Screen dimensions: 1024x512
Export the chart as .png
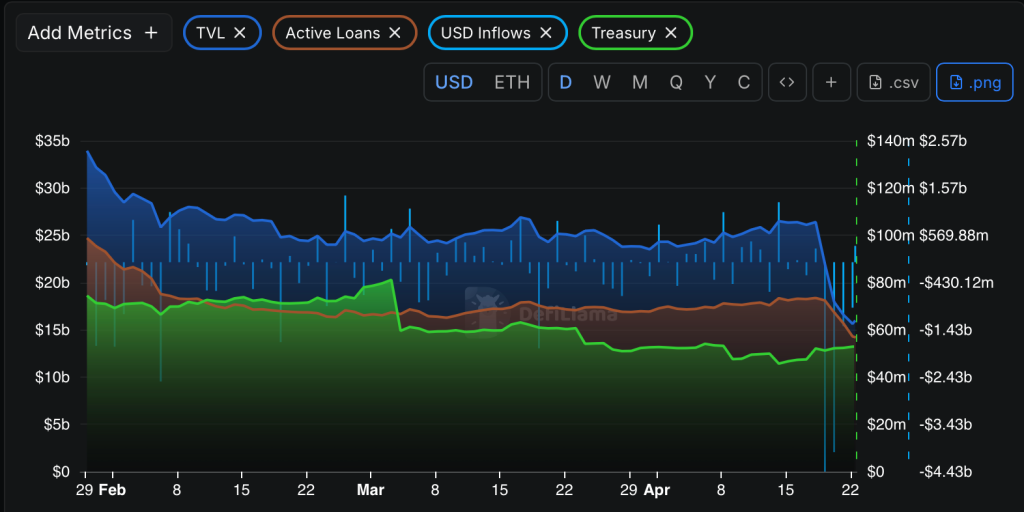[x=974, y=82]
